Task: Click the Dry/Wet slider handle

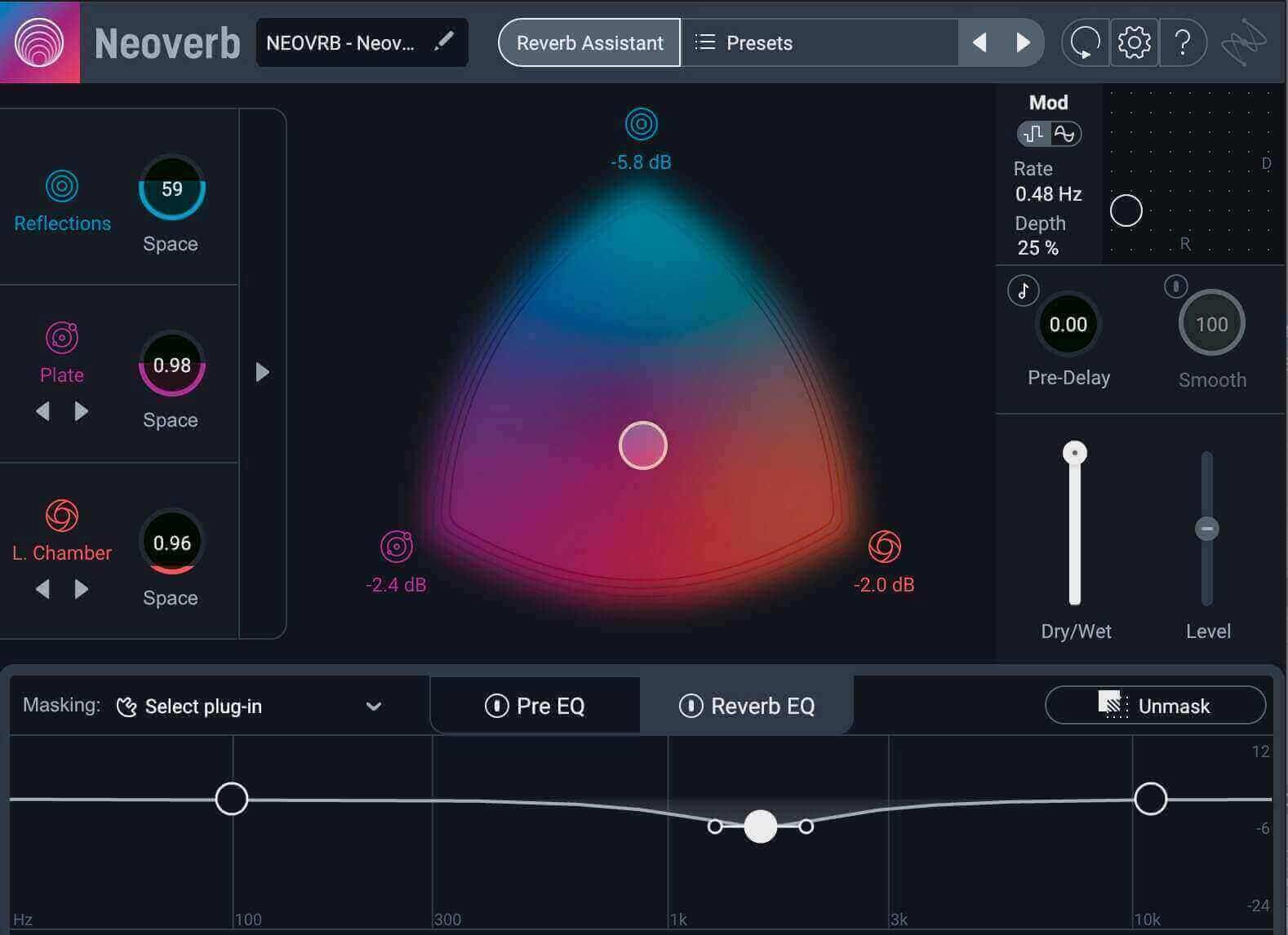Action: coord(1075,452)
